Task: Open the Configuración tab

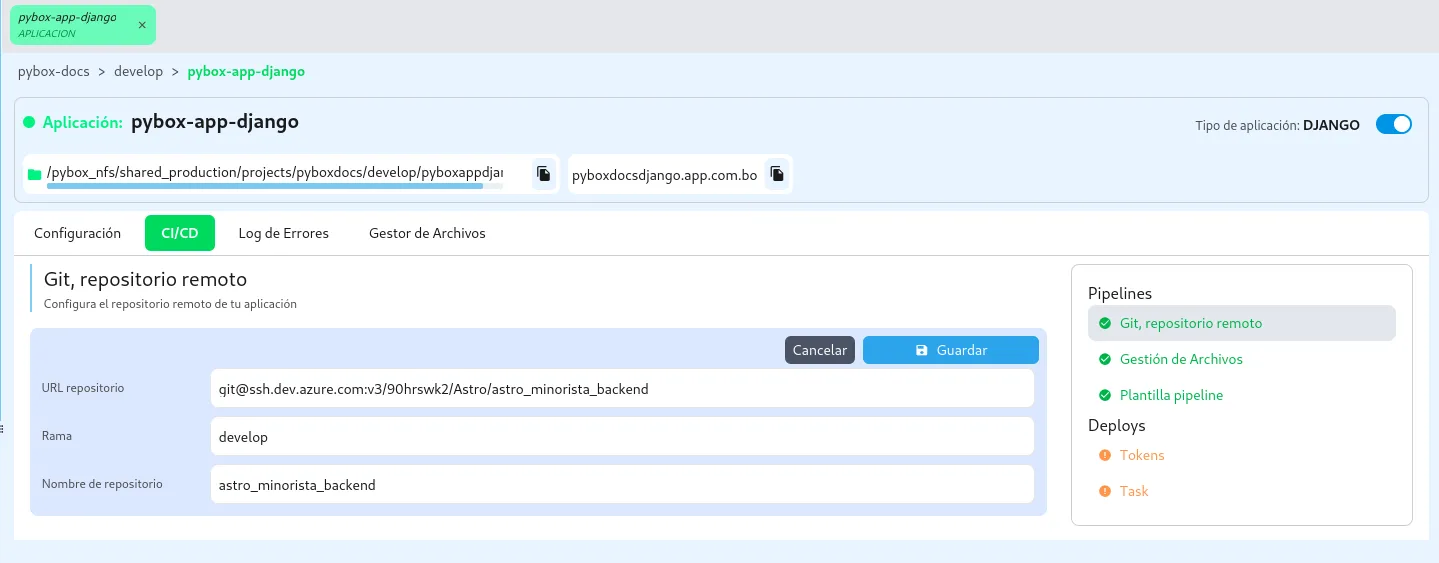Action: [77, 233]
